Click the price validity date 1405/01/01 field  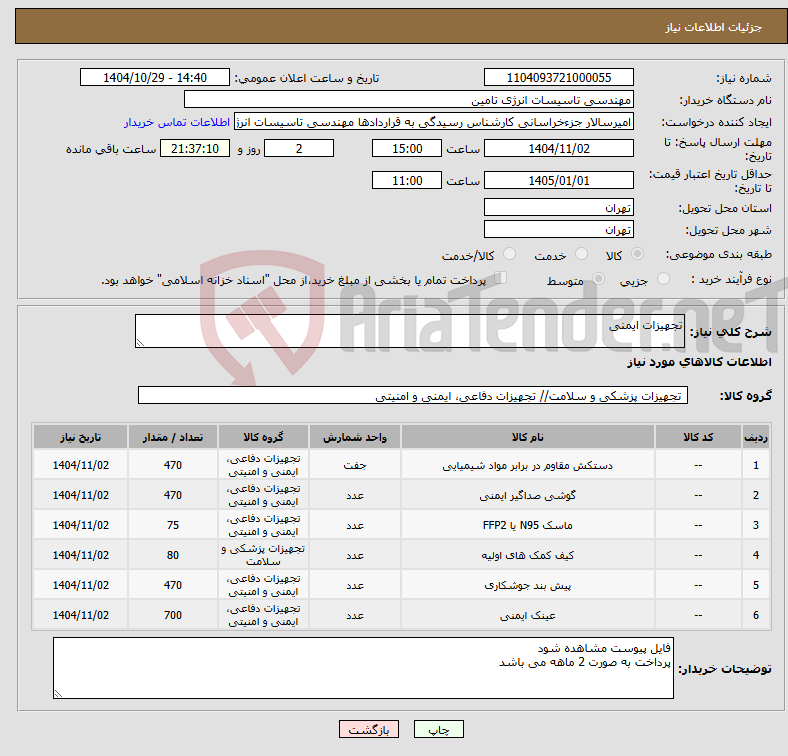[x=558, y=180]
